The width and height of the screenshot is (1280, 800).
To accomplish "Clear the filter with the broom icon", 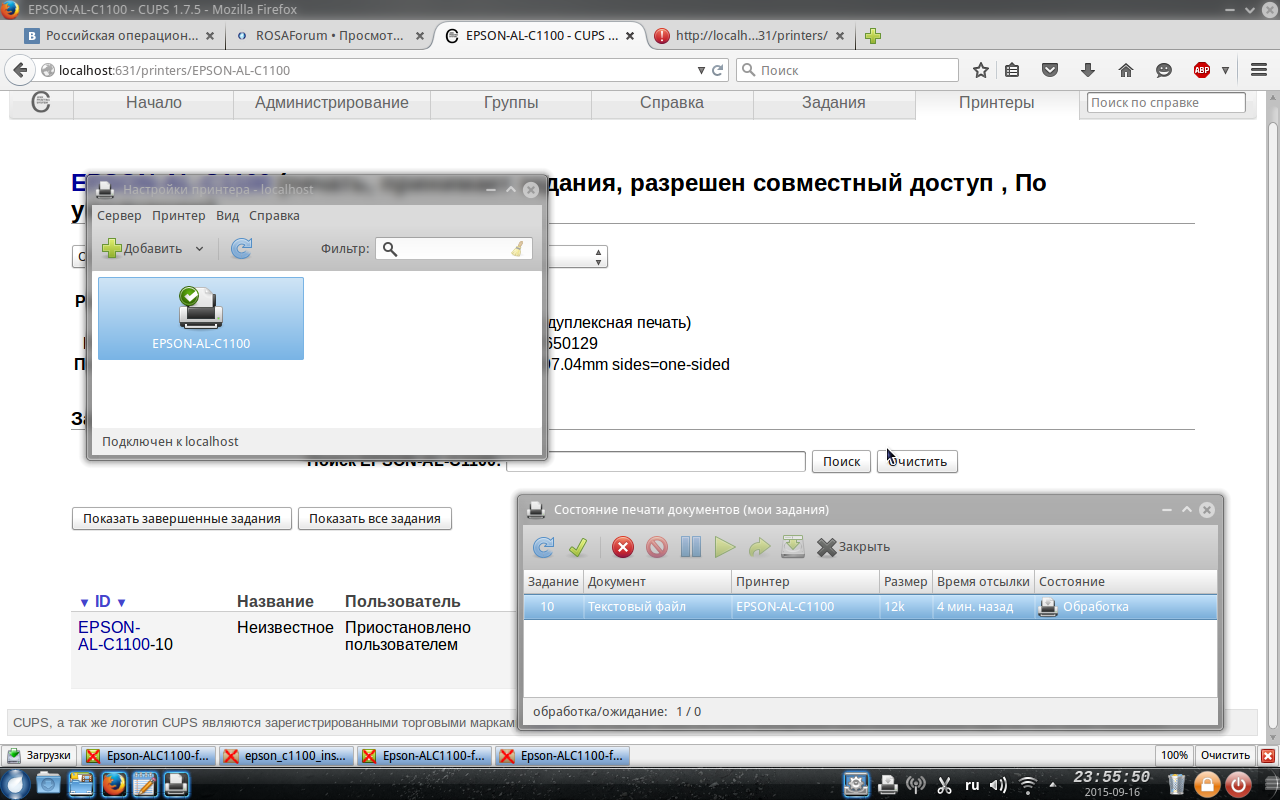I will (517, 249).
